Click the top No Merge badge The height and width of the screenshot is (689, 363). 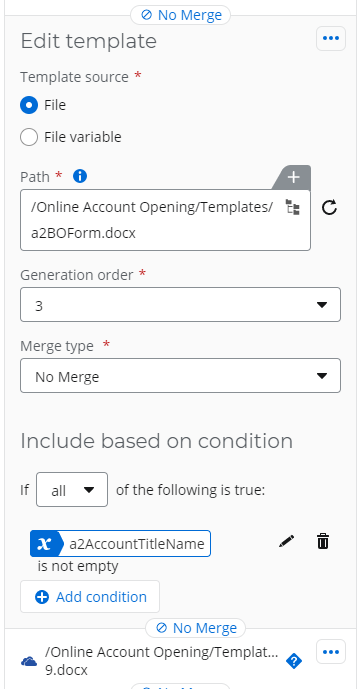coord(181,15)
